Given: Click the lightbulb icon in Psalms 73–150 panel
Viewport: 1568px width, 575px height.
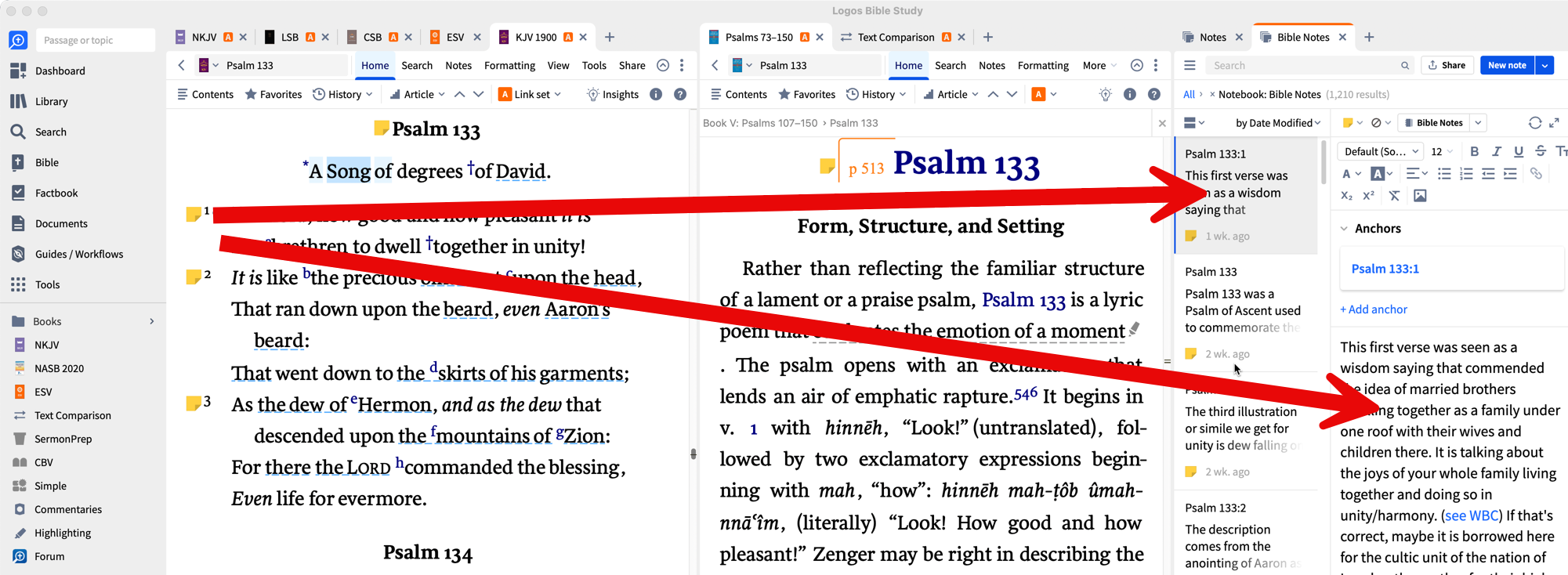Looking at the screenshot, I should pos(1105,95).
